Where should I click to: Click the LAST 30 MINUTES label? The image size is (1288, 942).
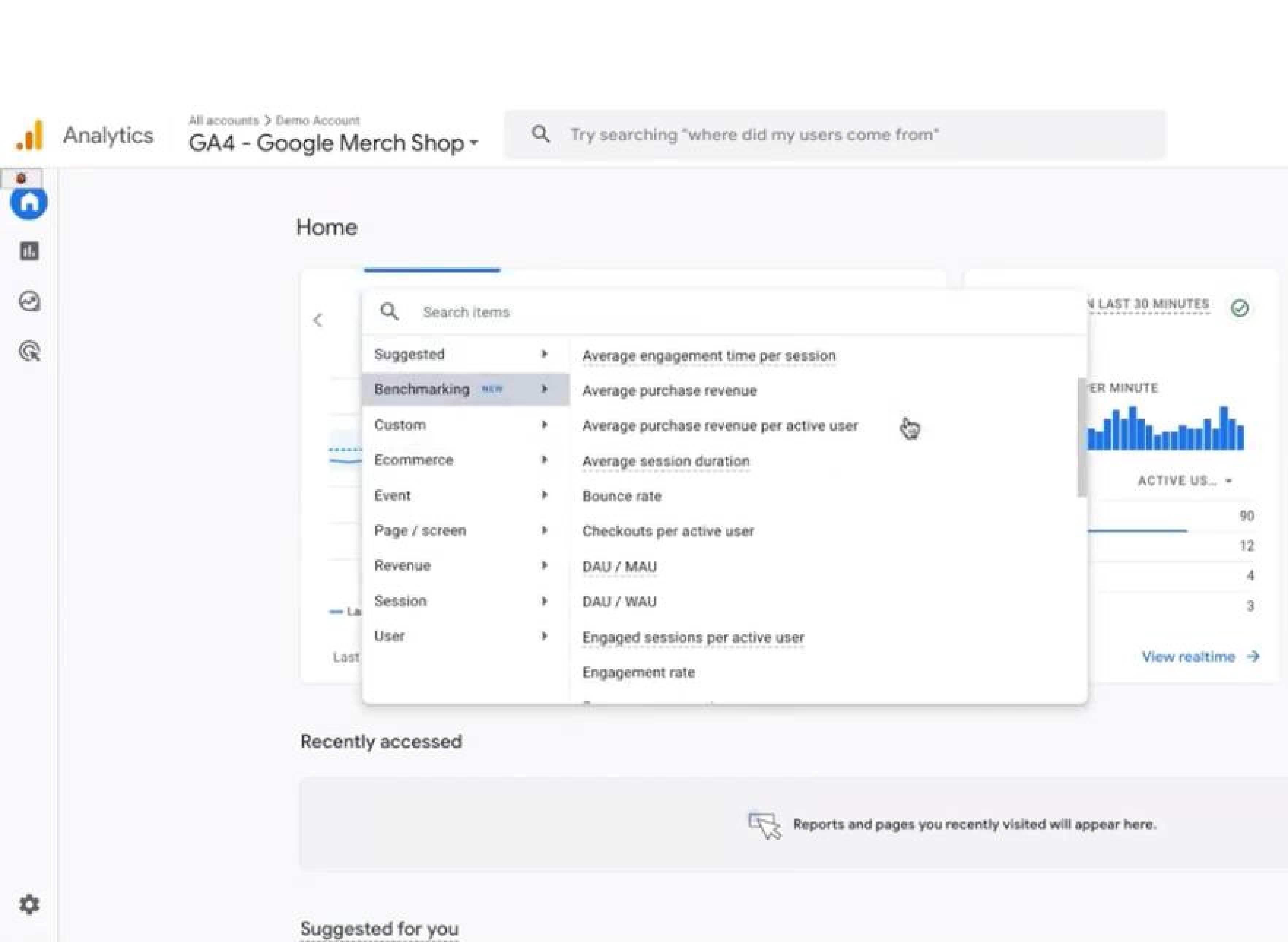(1153, 304)
